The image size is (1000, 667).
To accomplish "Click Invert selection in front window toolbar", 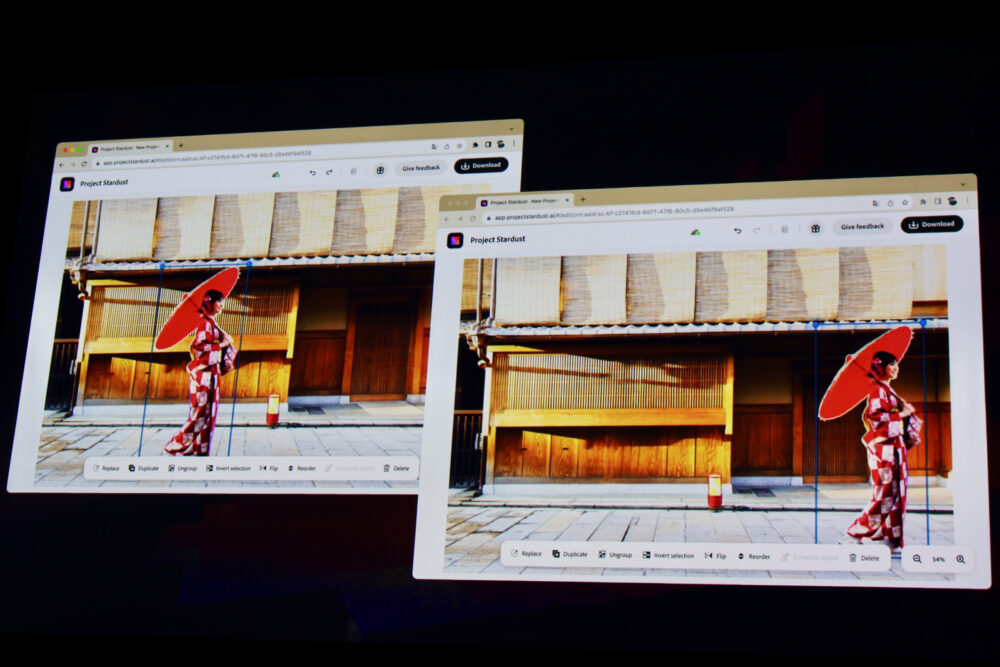I will 668,556.
